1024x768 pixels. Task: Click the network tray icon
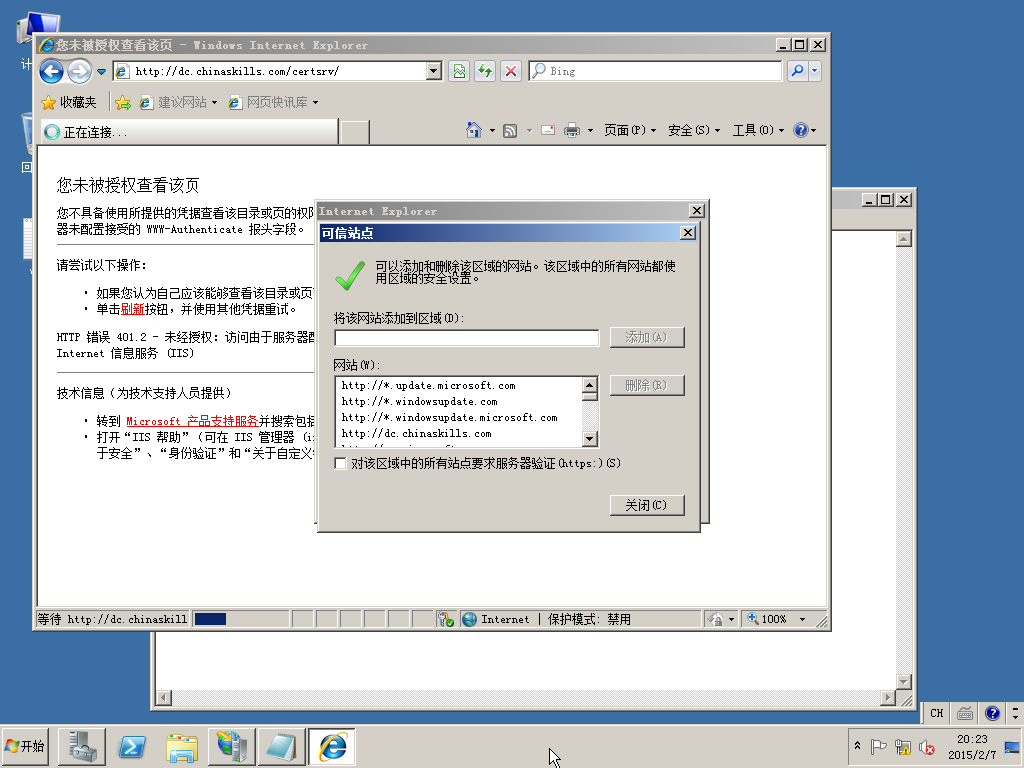point(903,746)
